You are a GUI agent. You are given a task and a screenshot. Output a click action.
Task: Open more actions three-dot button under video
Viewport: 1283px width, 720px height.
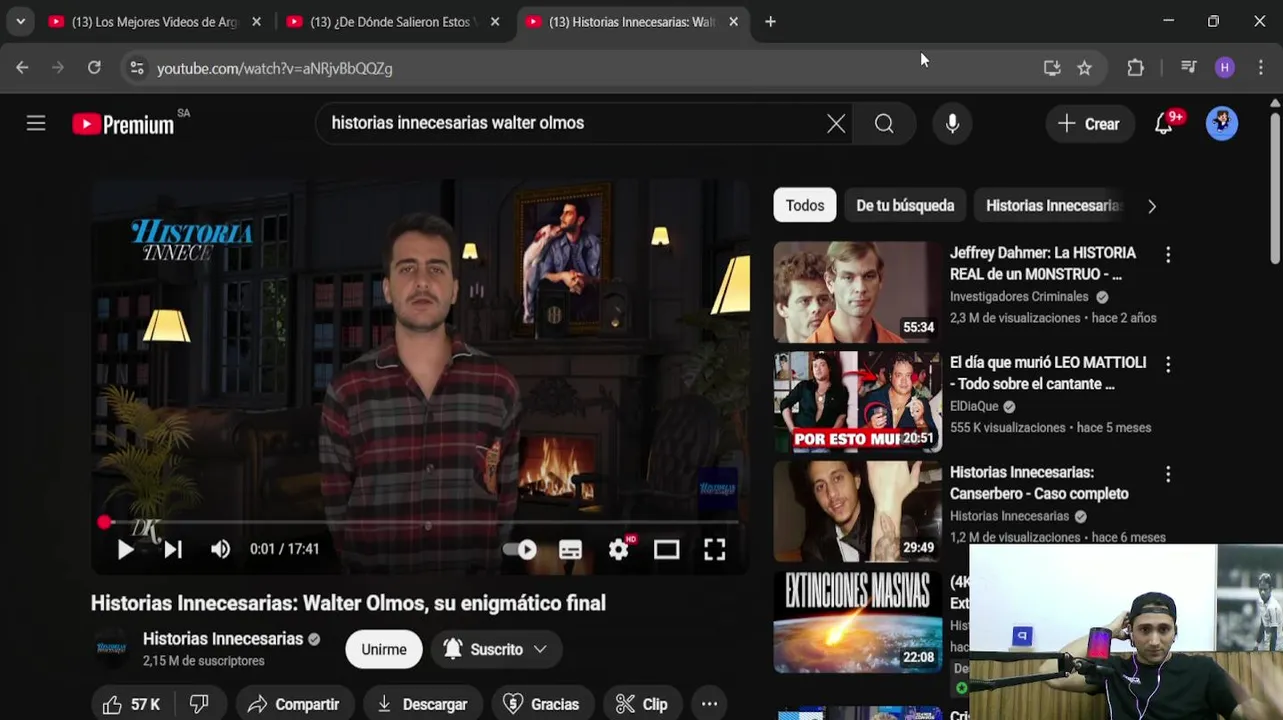click(709, 704)
